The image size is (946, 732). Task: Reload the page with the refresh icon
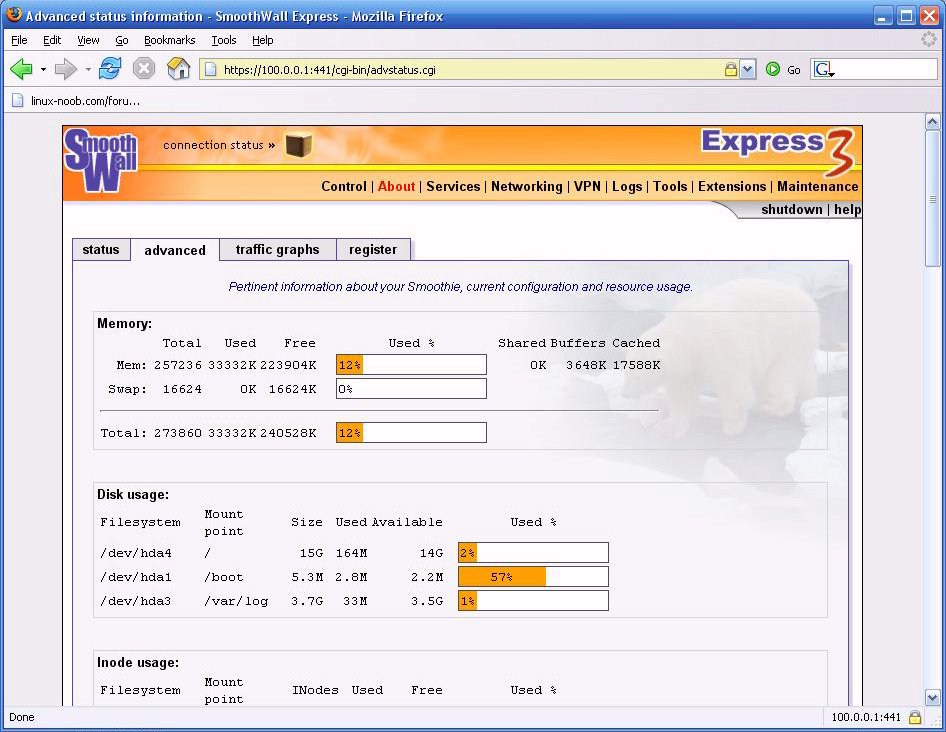tap(110, 69)
